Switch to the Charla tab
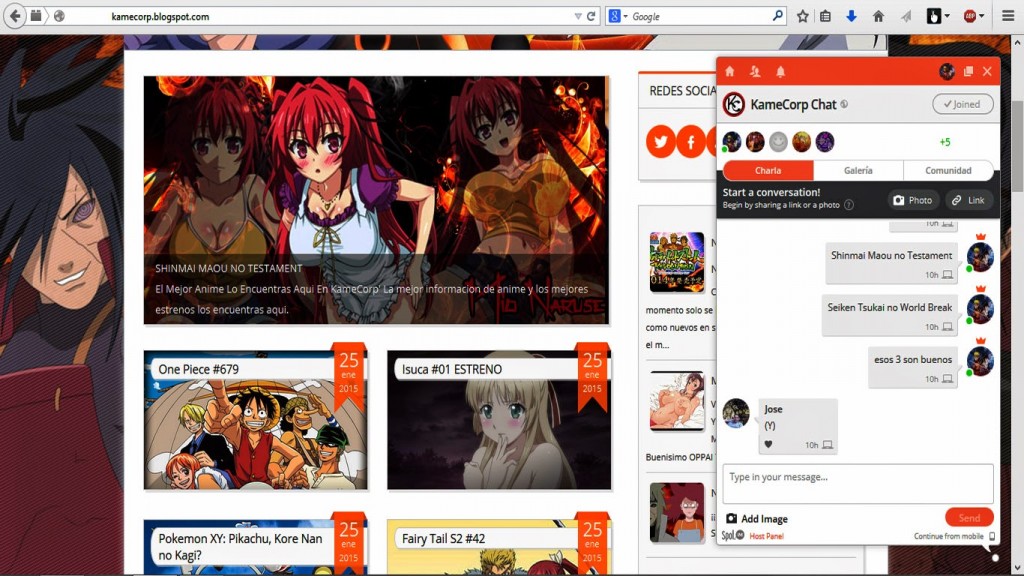This screenshot has height=576, width=1024. [x=768, y=170]
